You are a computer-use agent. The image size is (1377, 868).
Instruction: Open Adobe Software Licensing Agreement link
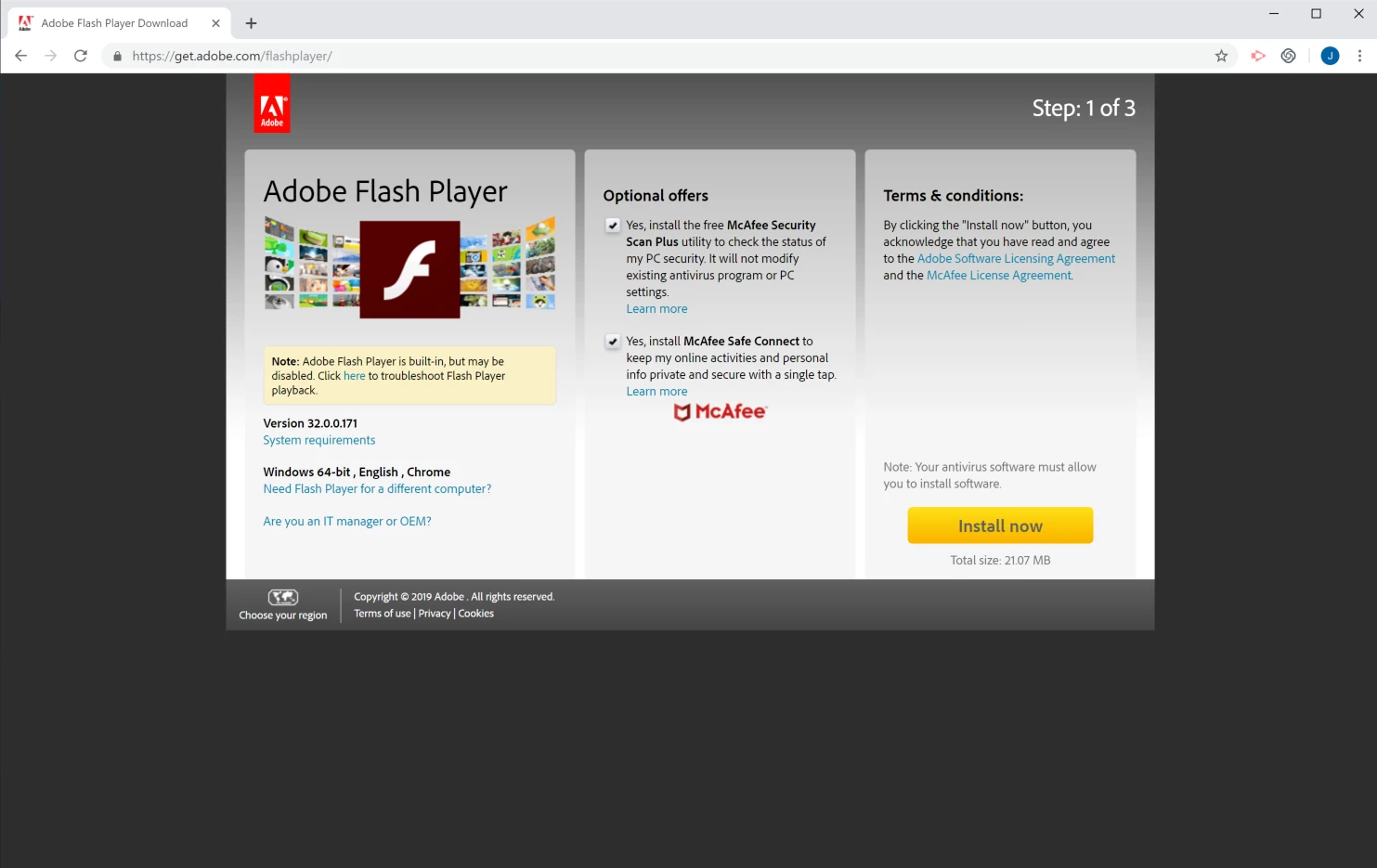click(1016, 259)
